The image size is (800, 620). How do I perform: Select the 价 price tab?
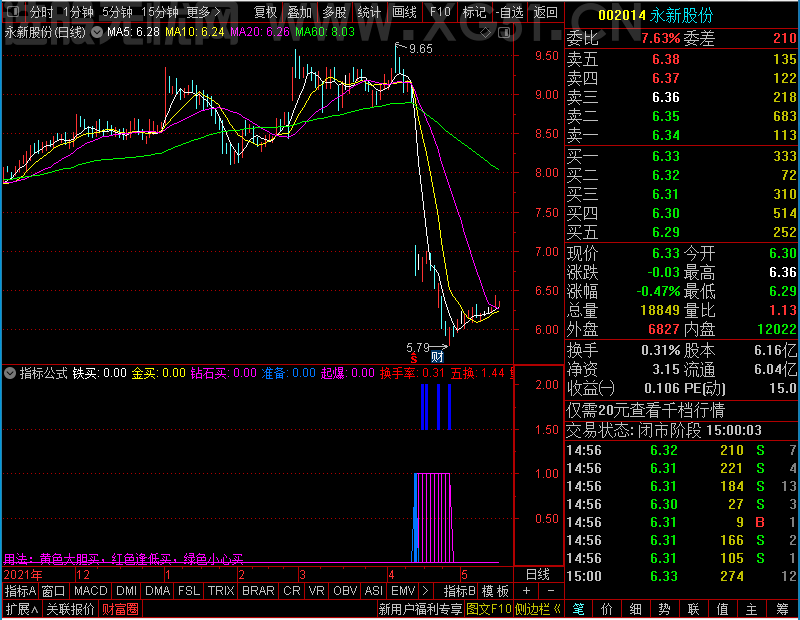point(607,609)
